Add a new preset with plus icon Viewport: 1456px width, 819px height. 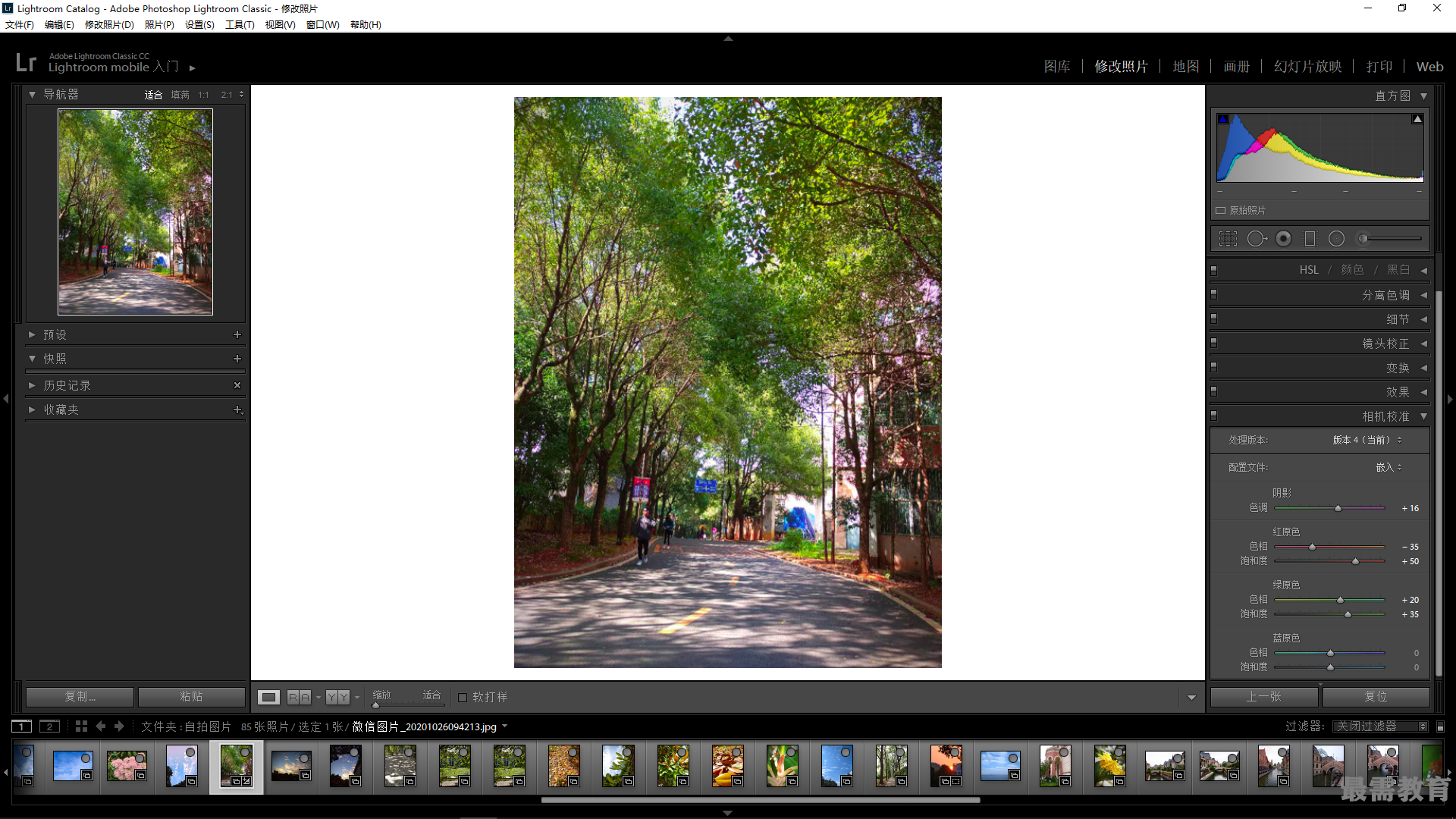click(237, 334)
